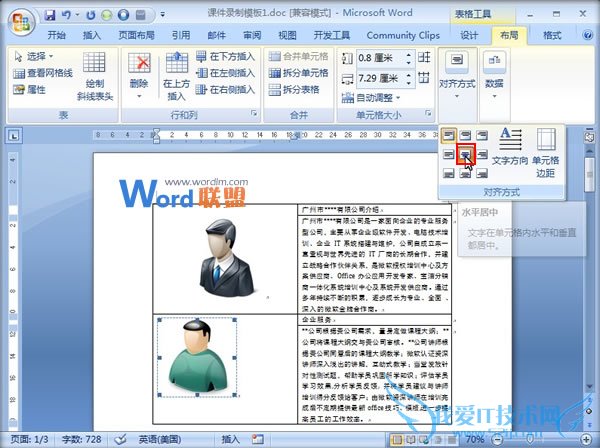Insert row above (在上方插入)
600x448 pixels.
point(176,76)
